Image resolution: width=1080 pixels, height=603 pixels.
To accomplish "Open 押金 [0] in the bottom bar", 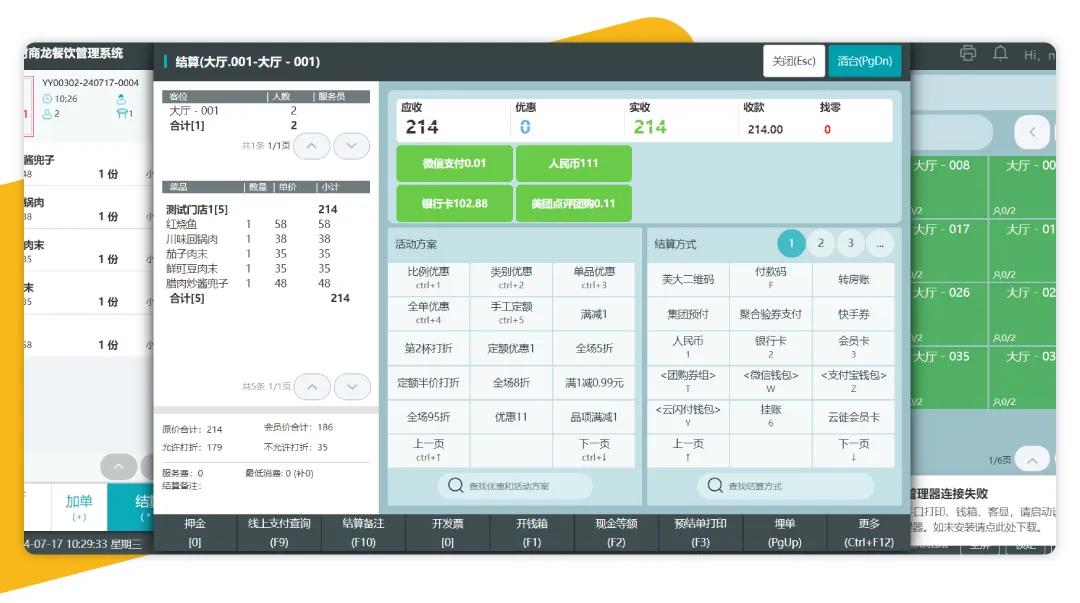I will pyautogui.click(x=195, y=533).
